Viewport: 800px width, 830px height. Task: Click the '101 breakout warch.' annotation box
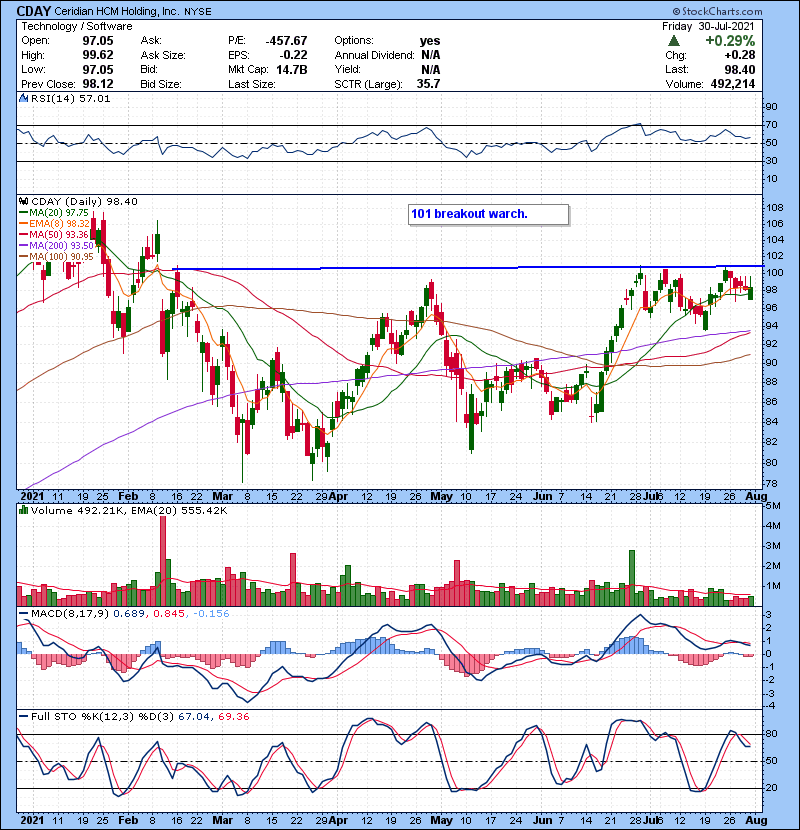(x=489, y=214)
